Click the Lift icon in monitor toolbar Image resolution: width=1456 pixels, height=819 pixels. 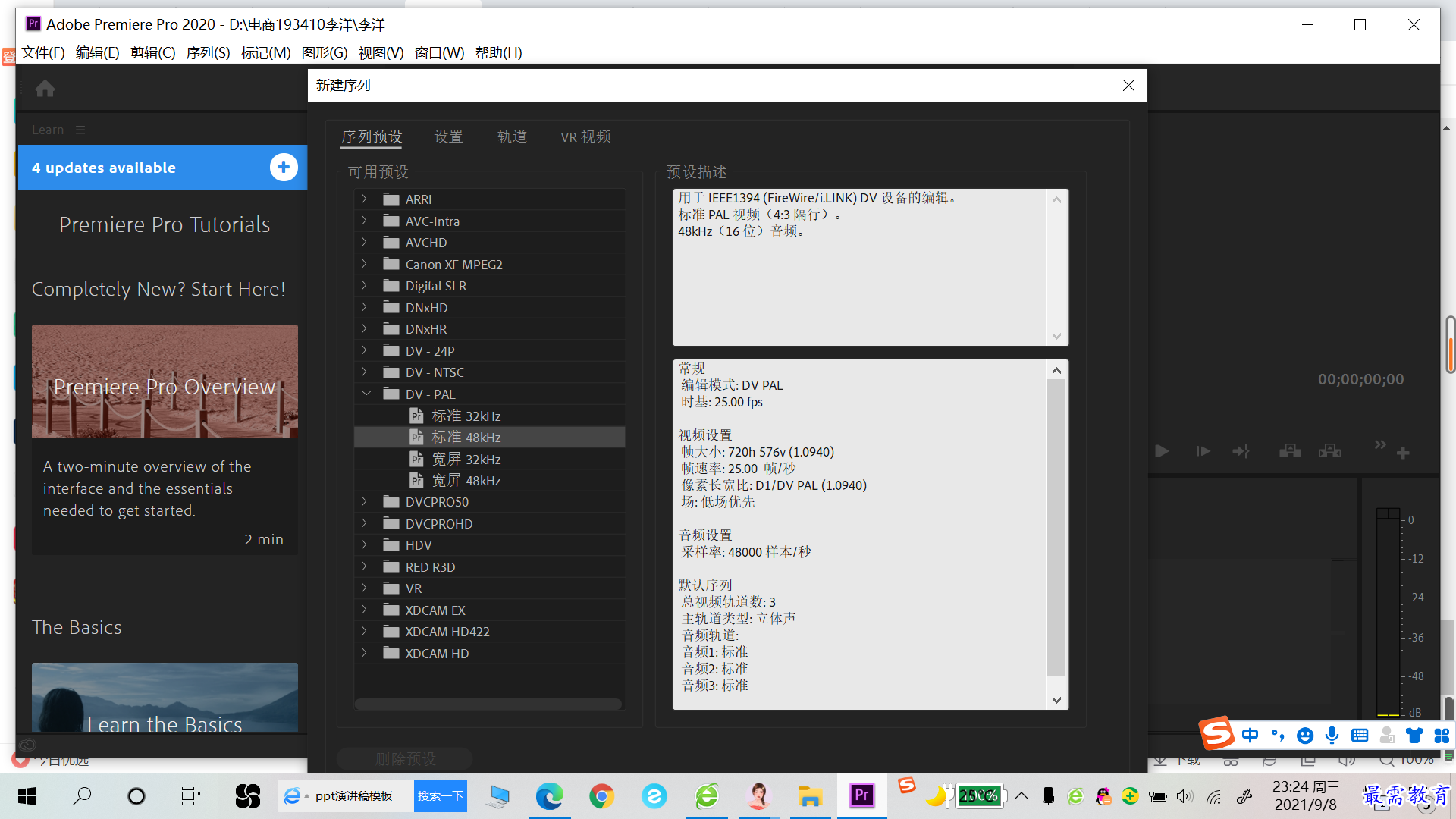[1290, 452]
